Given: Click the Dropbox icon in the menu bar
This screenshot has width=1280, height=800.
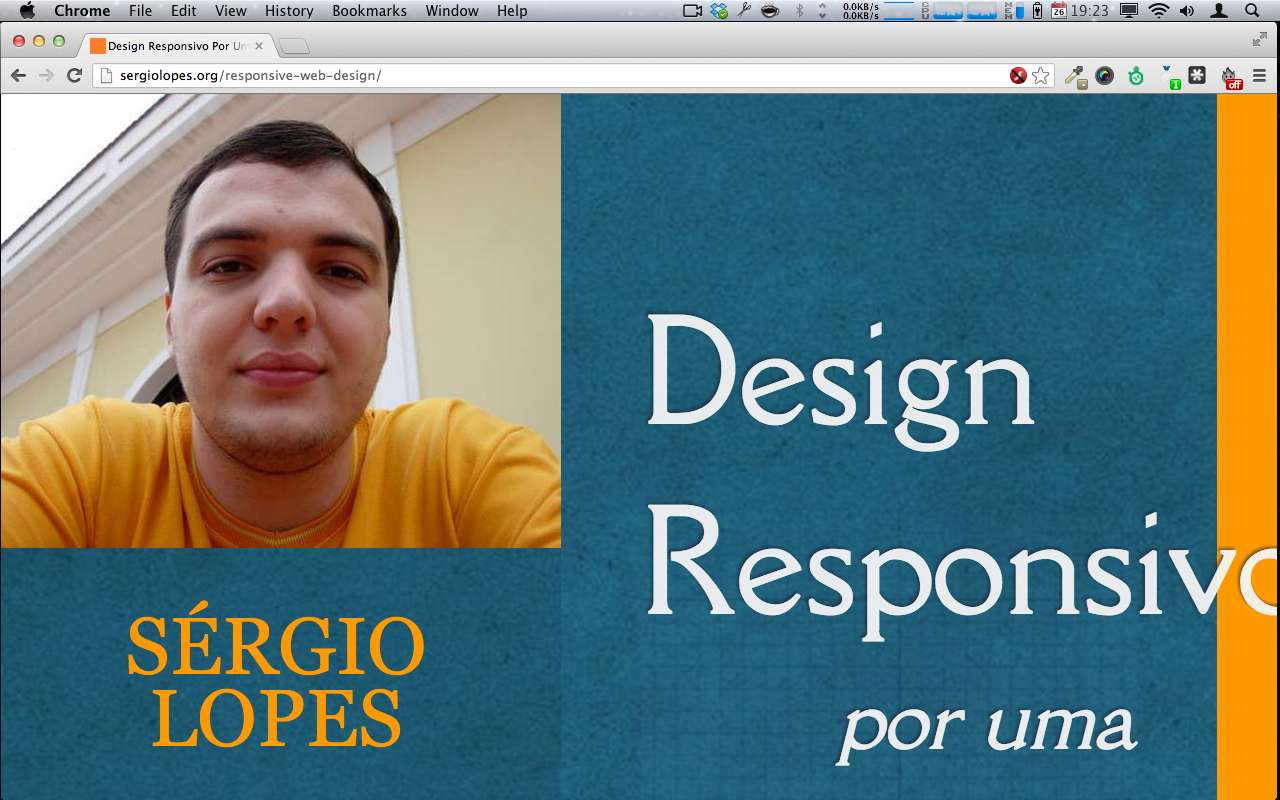Looking at the screenshot, I should point(717,11).
